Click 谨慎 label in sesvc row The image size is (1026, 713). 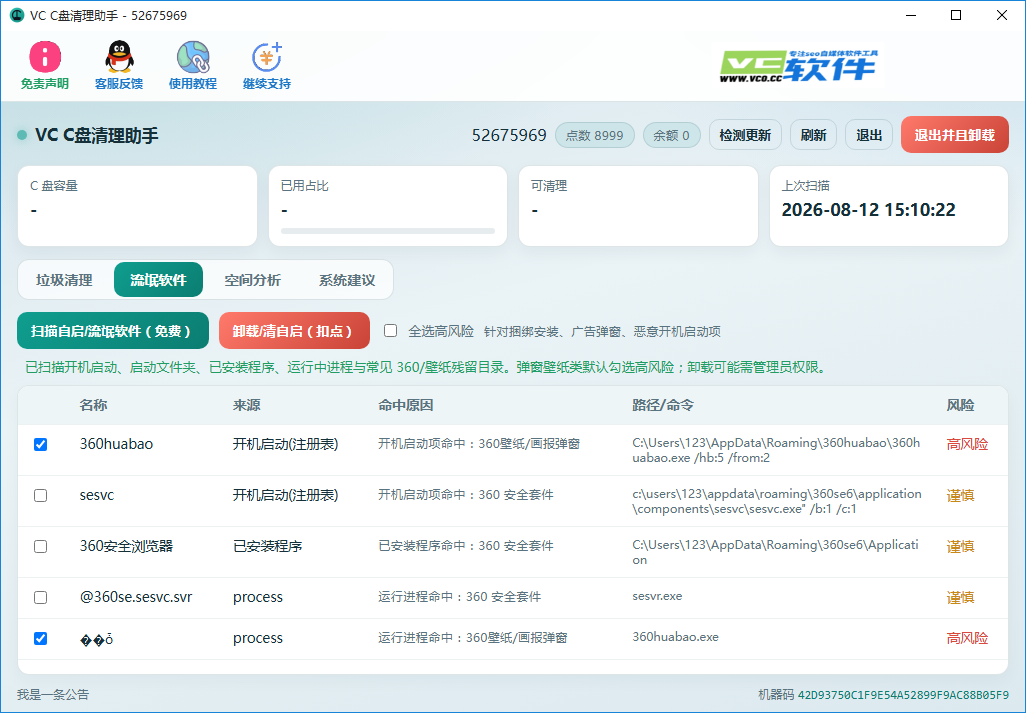click(x=960, y=495)
